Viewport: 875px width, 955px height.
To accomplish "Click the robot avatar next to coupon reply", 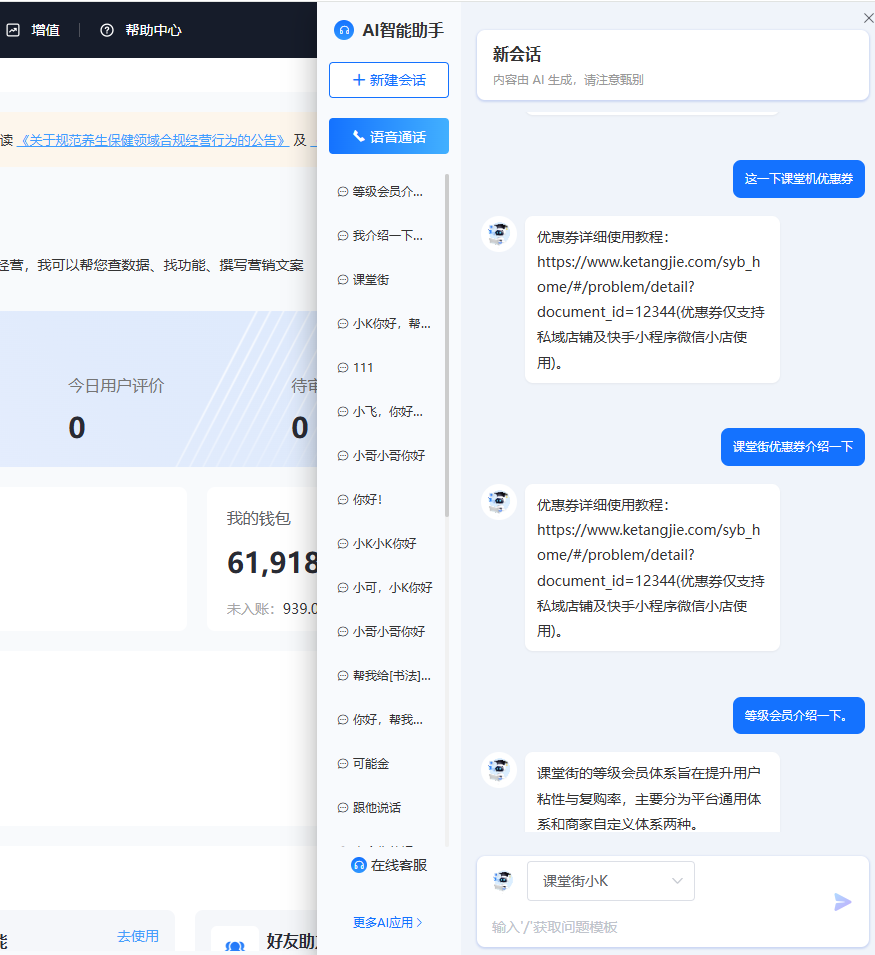I will [498, 235].
